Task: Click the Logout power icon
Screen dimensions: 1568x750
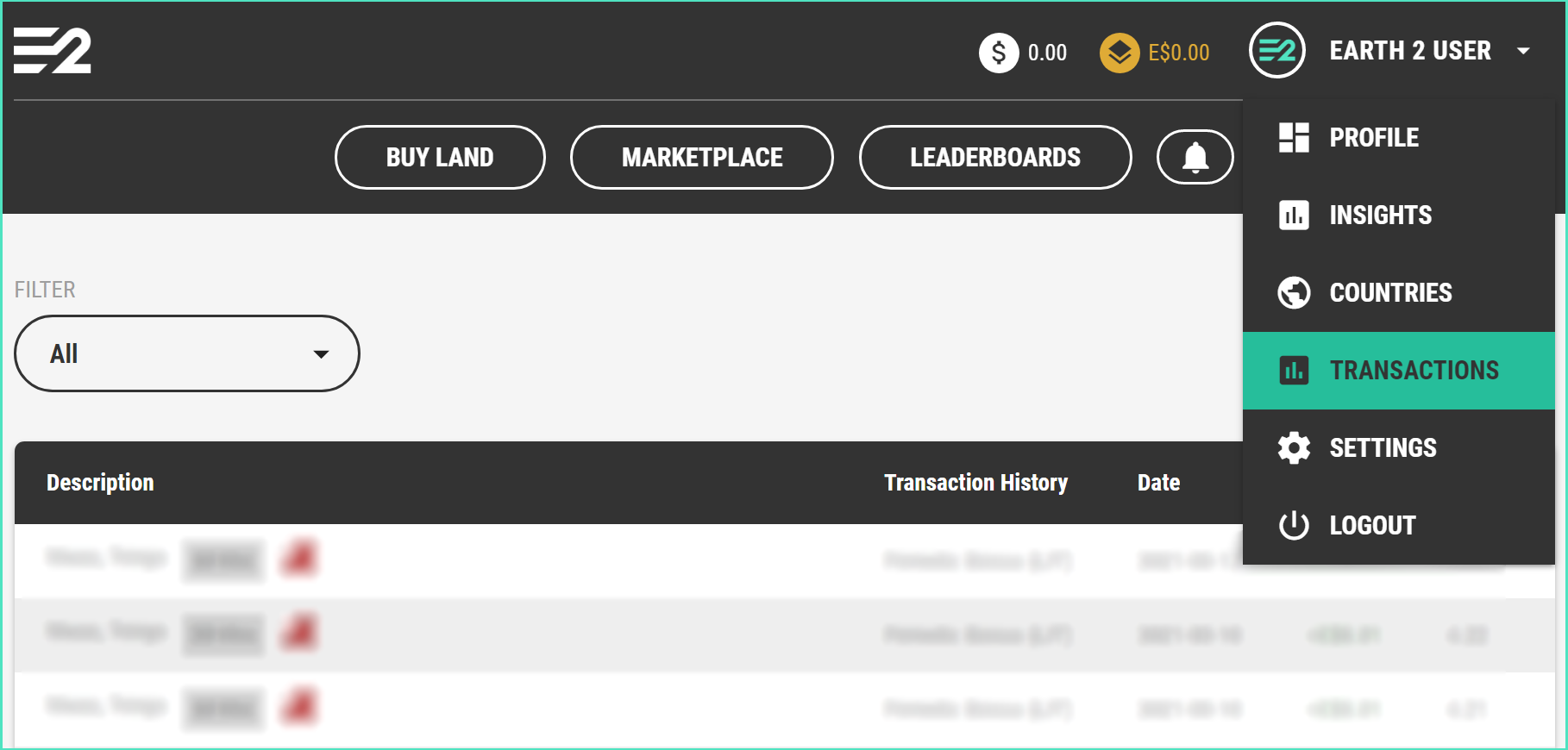Action: (x=1294, y=525)
